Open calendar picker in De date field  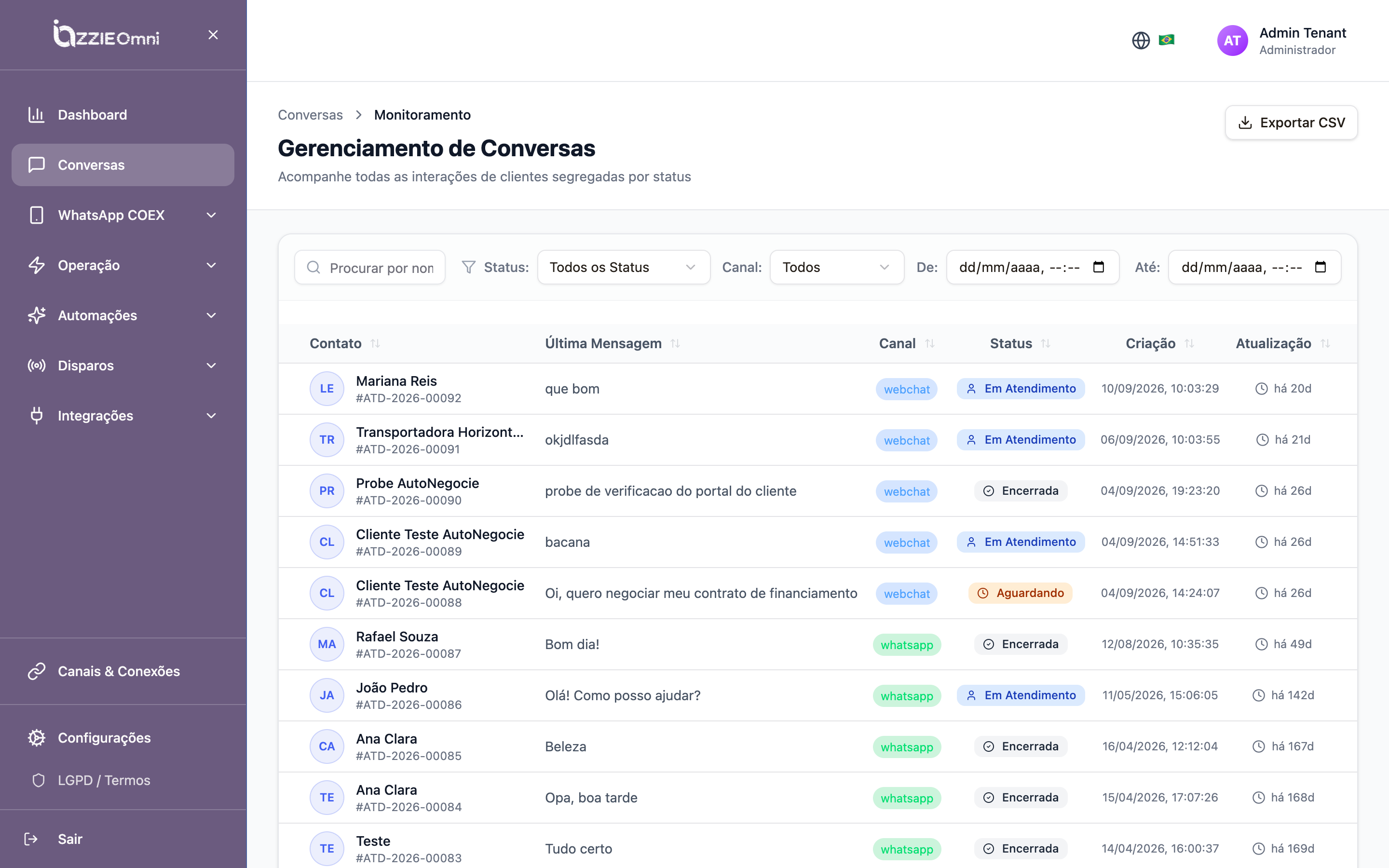tap(1099, 267)
